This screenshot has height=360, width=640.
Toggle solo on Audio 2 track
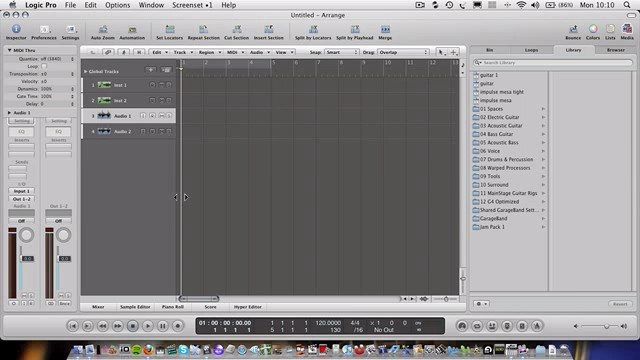pyautogui.click(x=169, y=131)
